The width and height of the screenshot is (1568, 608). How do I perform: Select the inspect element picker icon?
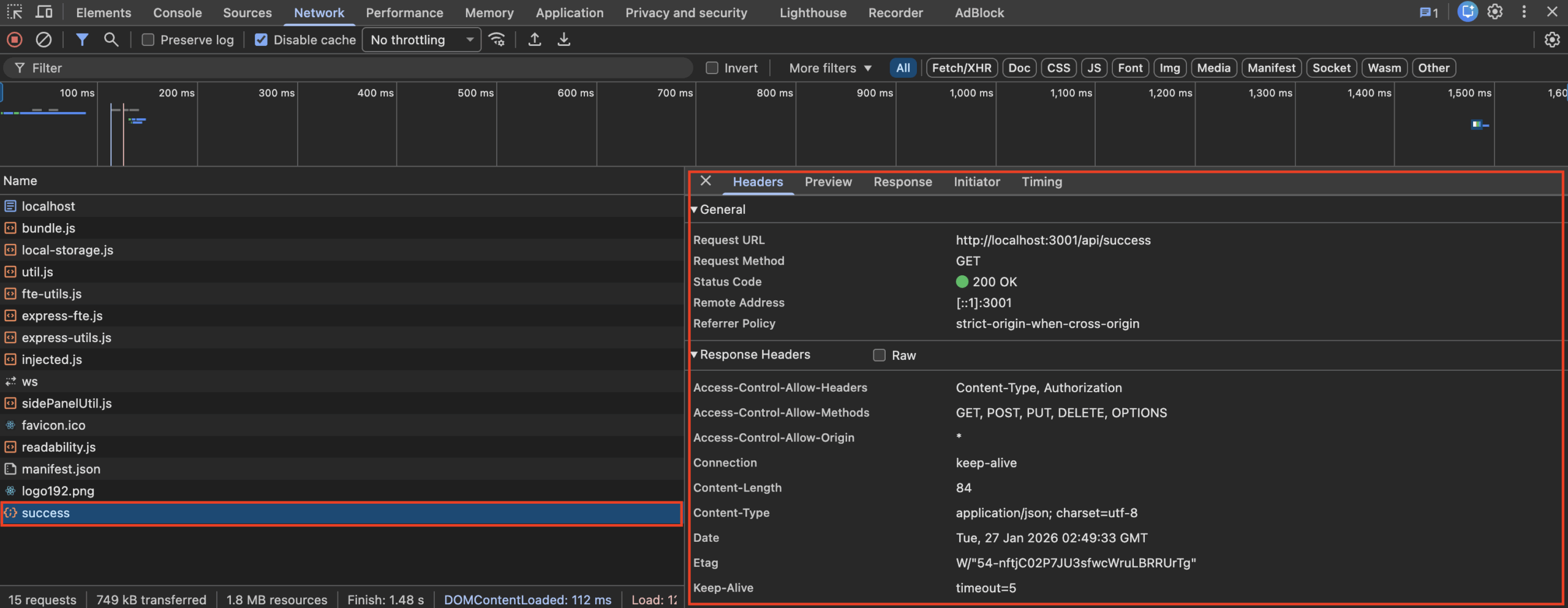[x=15, y=12]
